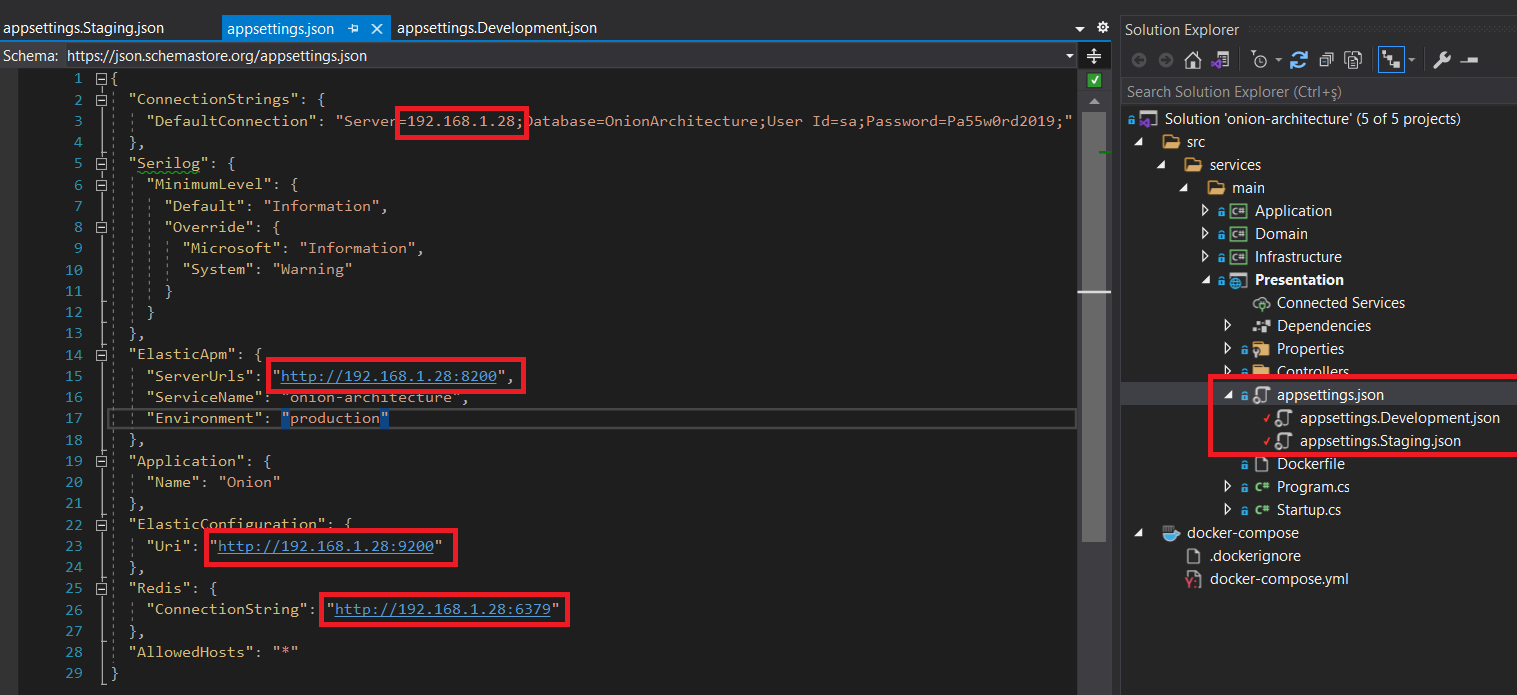This screenshot has width=1517, height=695.
Task: Toggle the nested tree view button
Action: point(1391,60)
